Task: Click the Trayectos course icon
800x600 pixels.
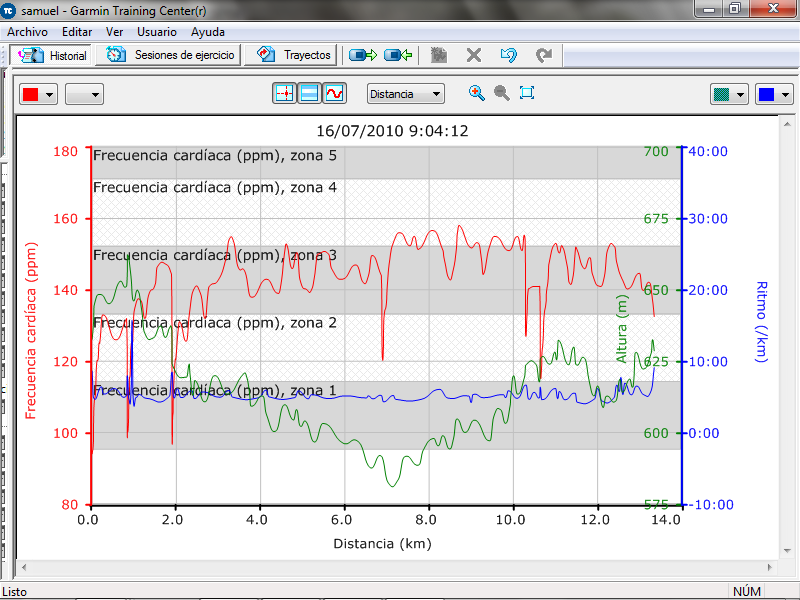Action: (x=265, y=54)
